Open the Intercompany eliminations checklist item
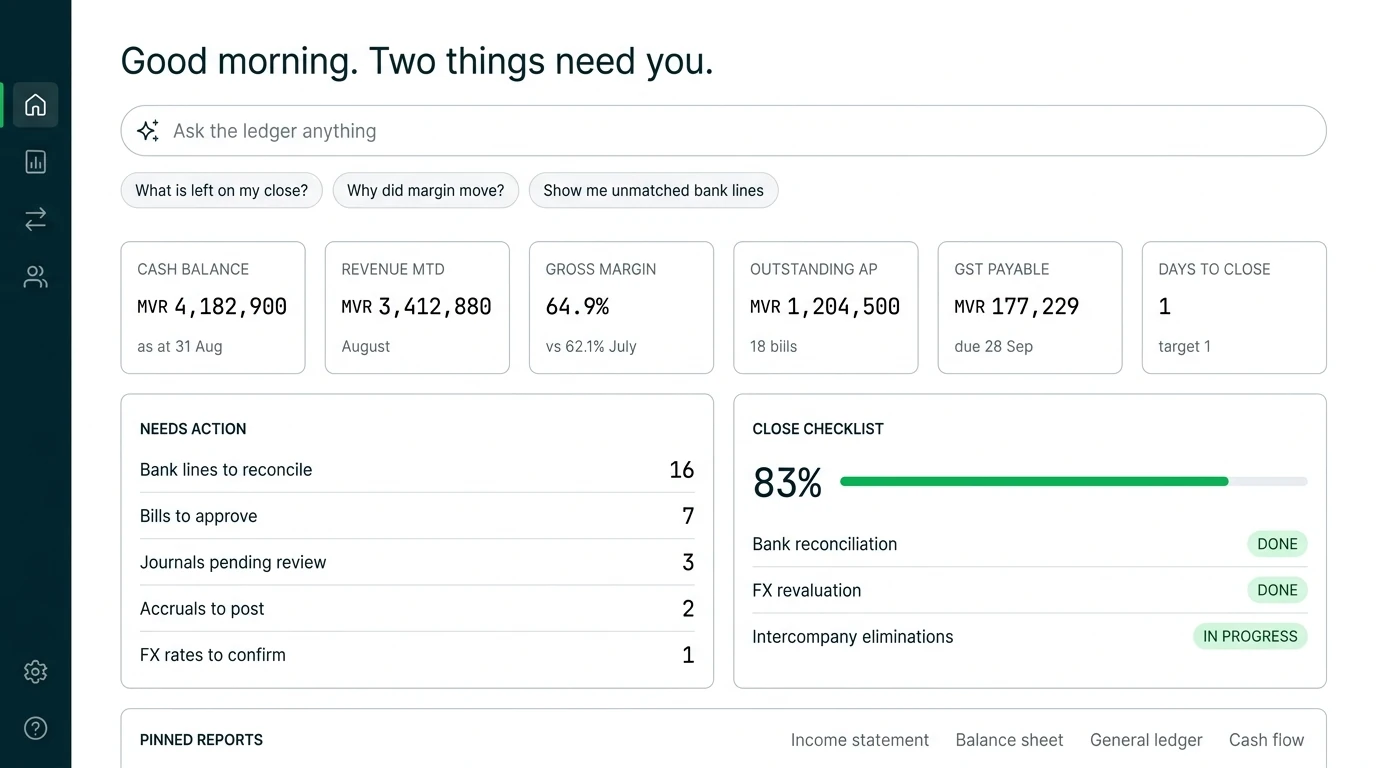The width and height of the screenshot is (1376, 768). (x=1029, y=637)
